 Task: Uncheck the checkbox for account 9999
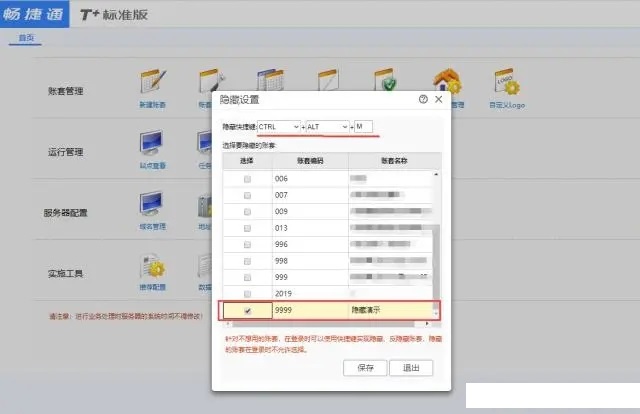tap(247, 311)
